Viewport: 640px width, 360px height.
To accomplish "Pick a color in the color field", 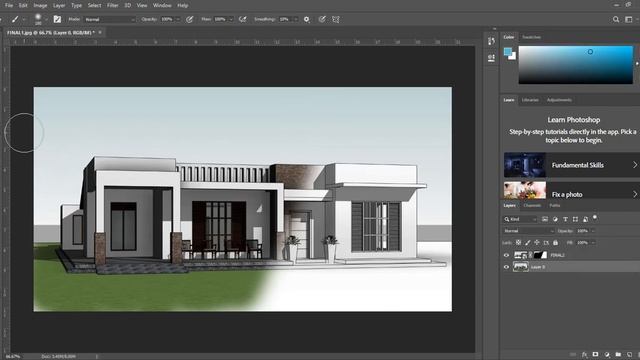I will tap(576, 65).
